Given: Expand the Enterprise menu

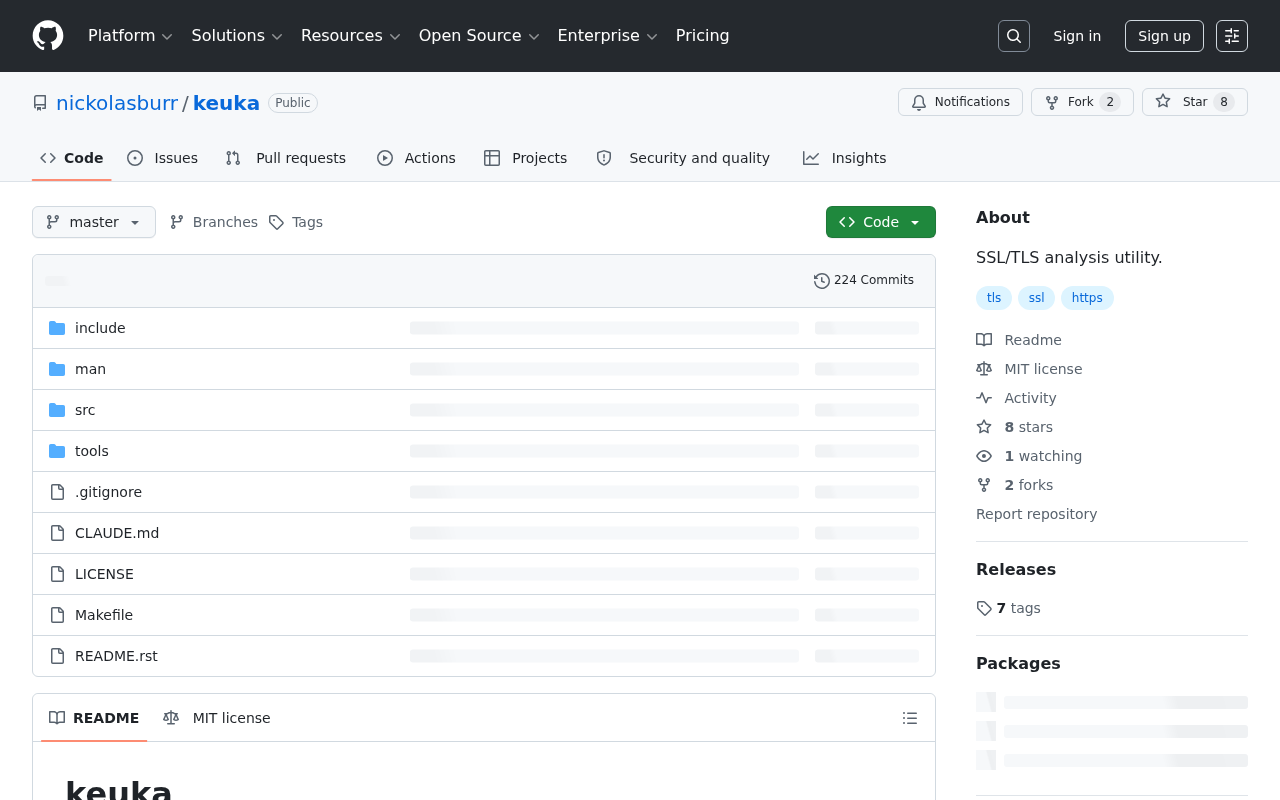Looking at the screenshot, I should click(607, 36).
